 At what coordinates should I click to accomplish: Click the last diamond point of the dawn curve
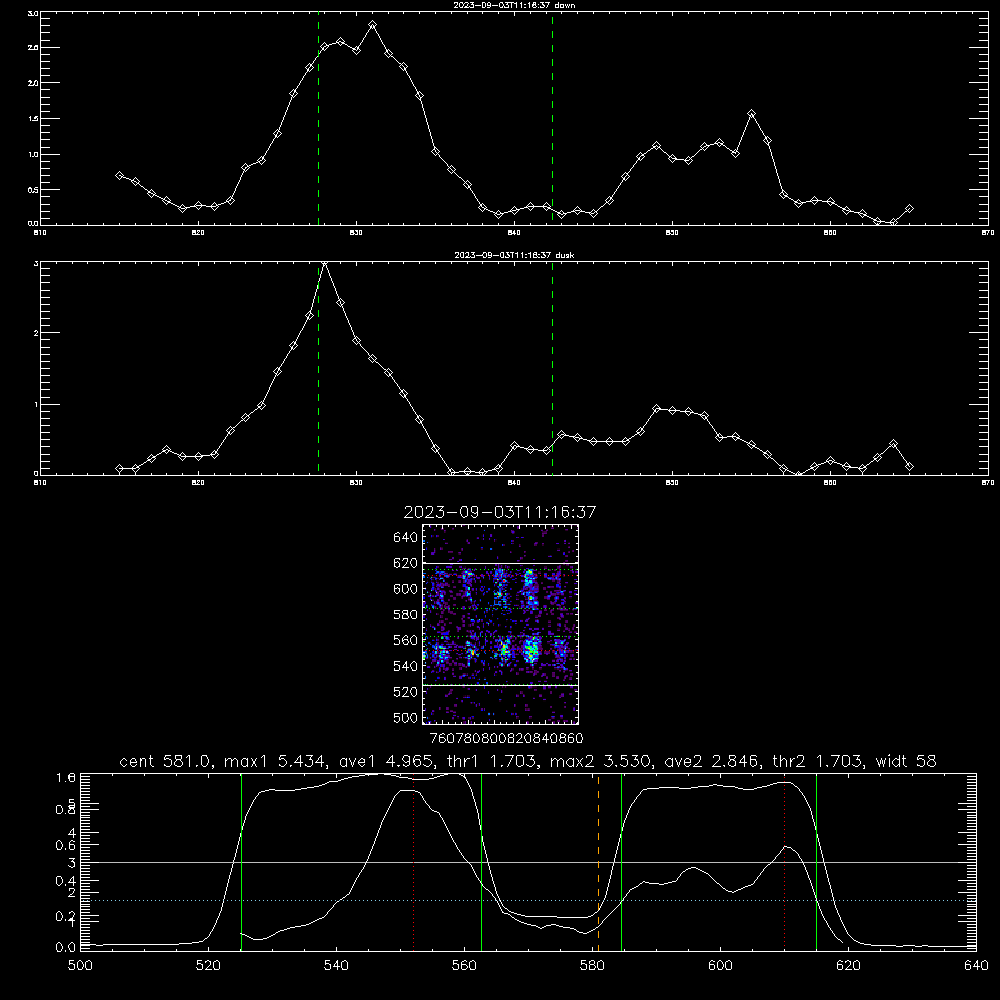click(x=909, y=209)
